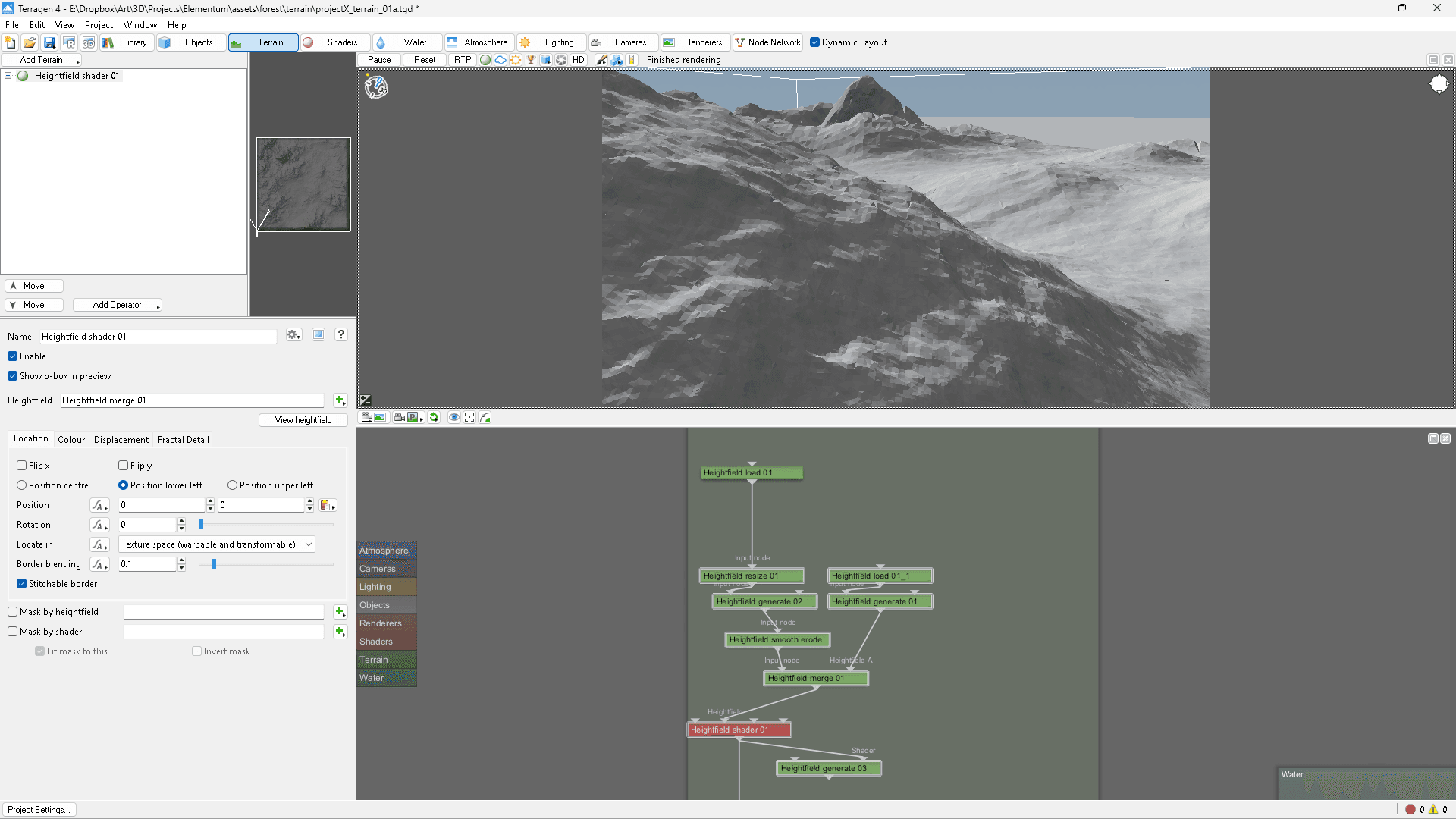Expand the Heightfield shader 01 tree item
The image size is (1456, 819).
coord(8,75)
